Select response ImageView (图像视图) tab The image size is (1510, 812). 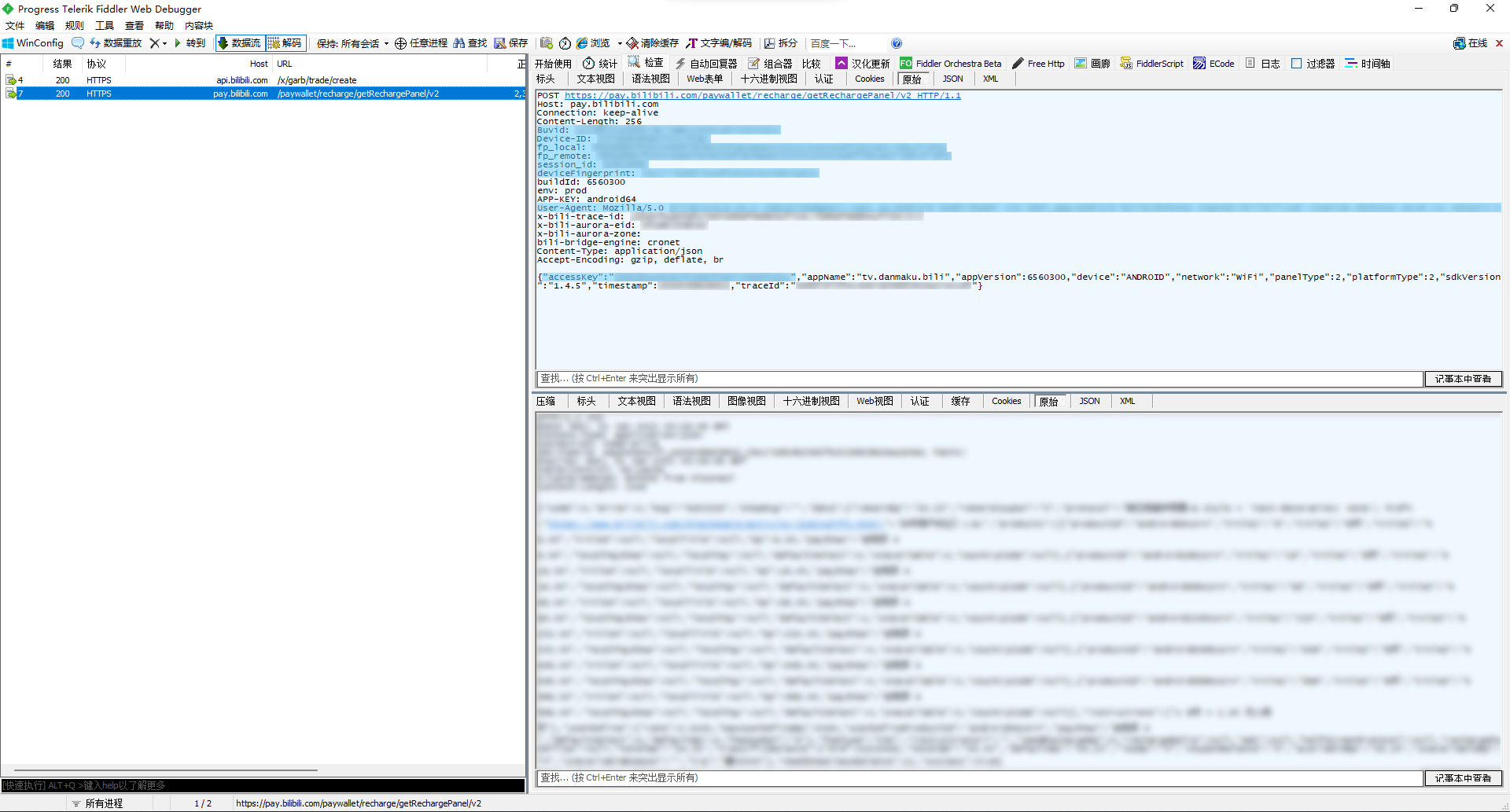tap(746, 401)
